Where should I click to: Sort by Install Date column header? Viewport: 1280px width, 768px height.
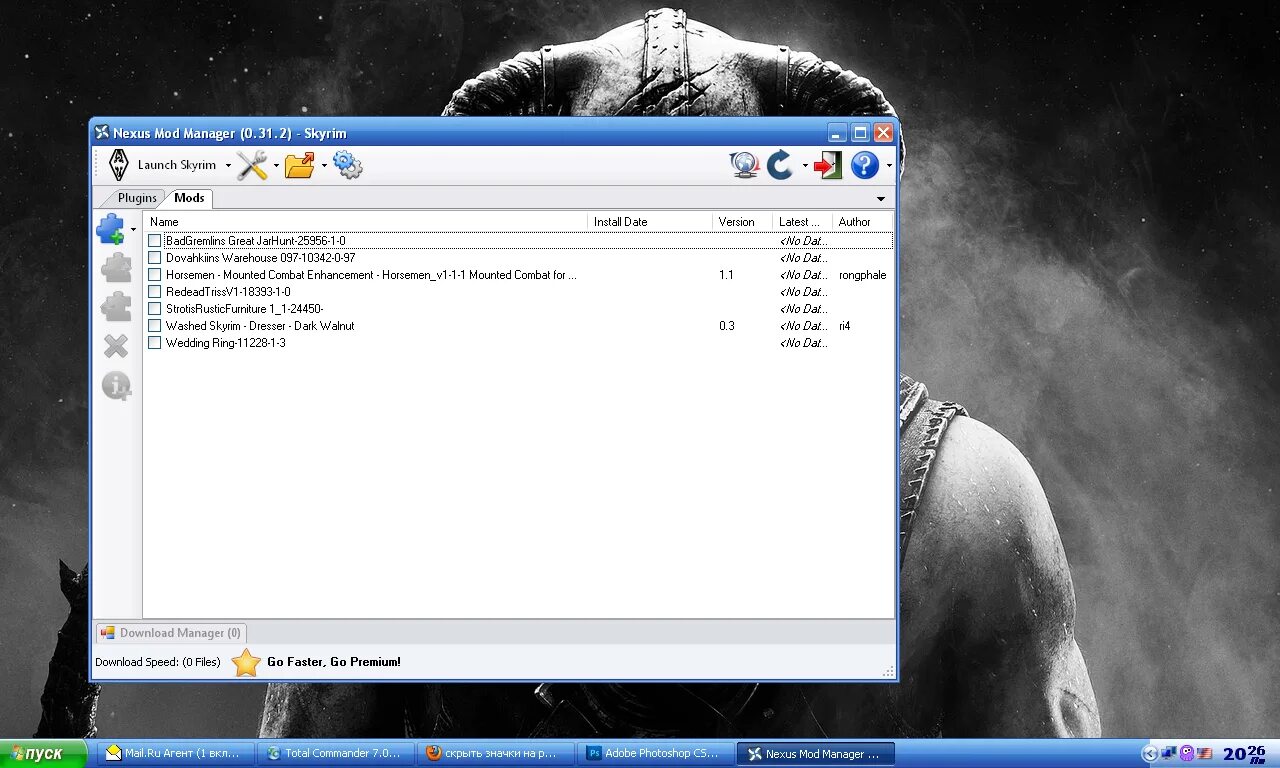click(650, 222)
